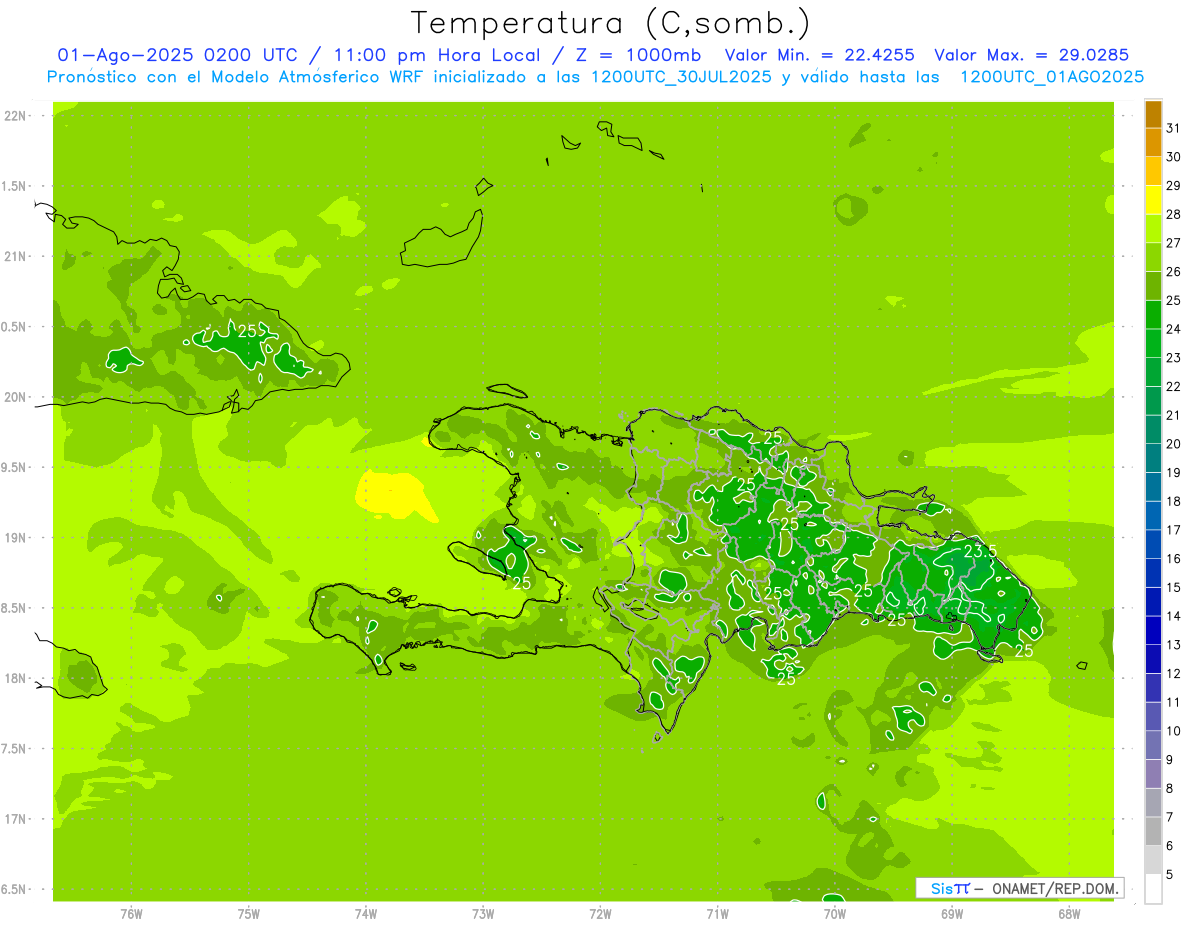Click the "72W" longitude axis label
Viewport: 1200px width, 927px height.
pyautogui.click(x=601, y=913)
